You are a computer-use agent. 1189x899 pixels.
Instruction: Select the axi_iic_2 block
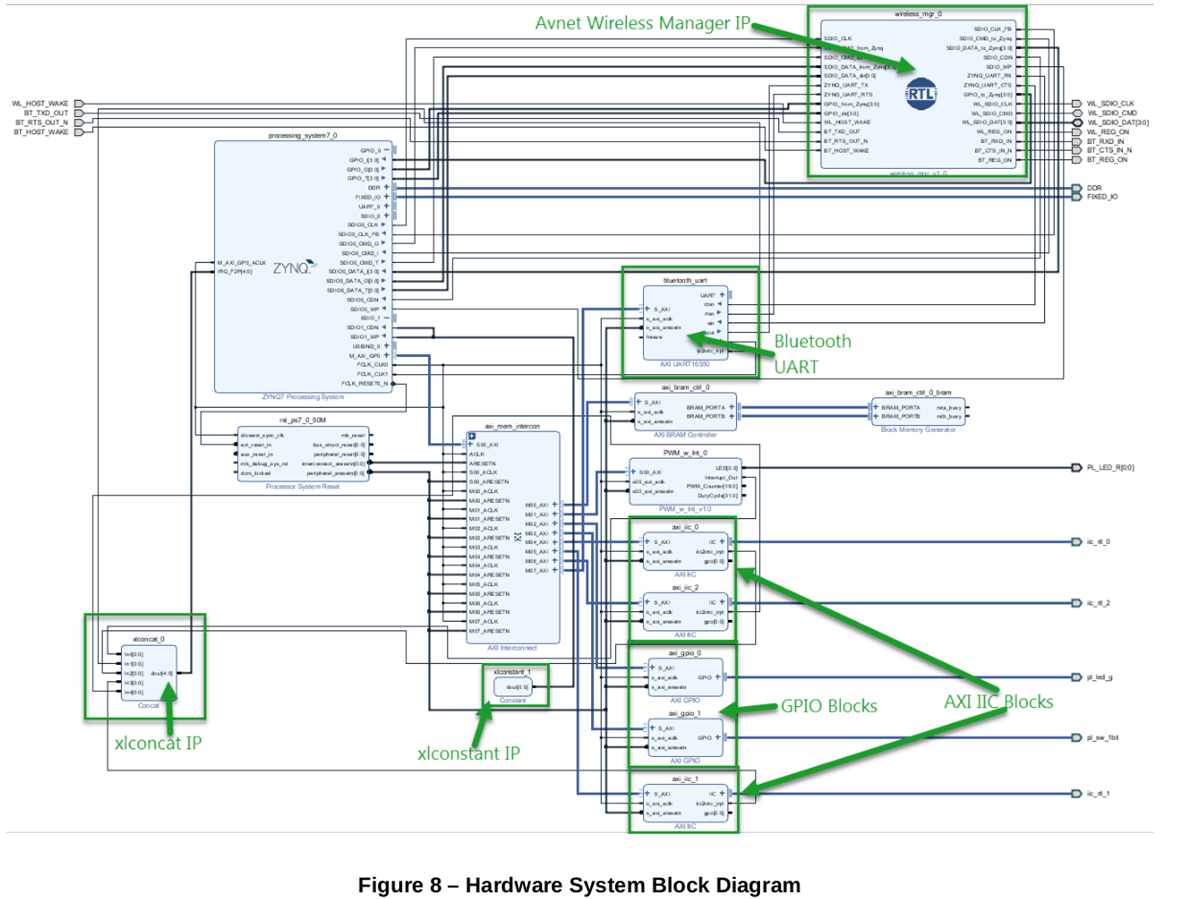coord(685,612)
